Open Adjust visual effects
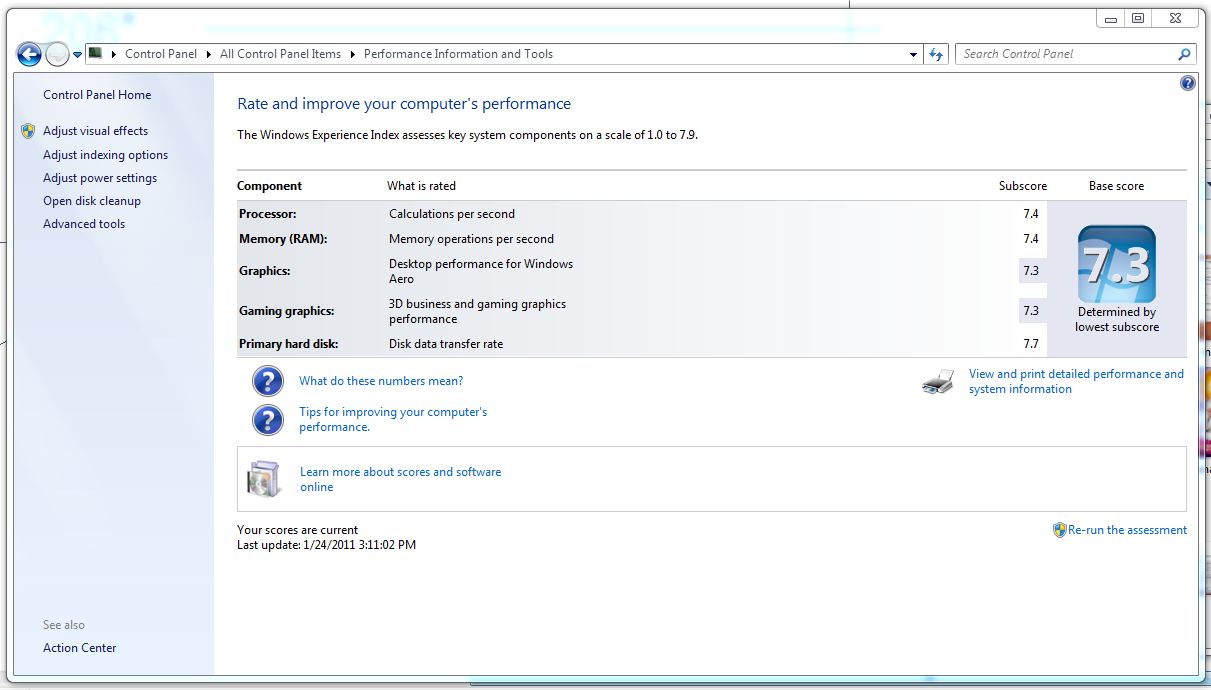 [x=95, y=131]
